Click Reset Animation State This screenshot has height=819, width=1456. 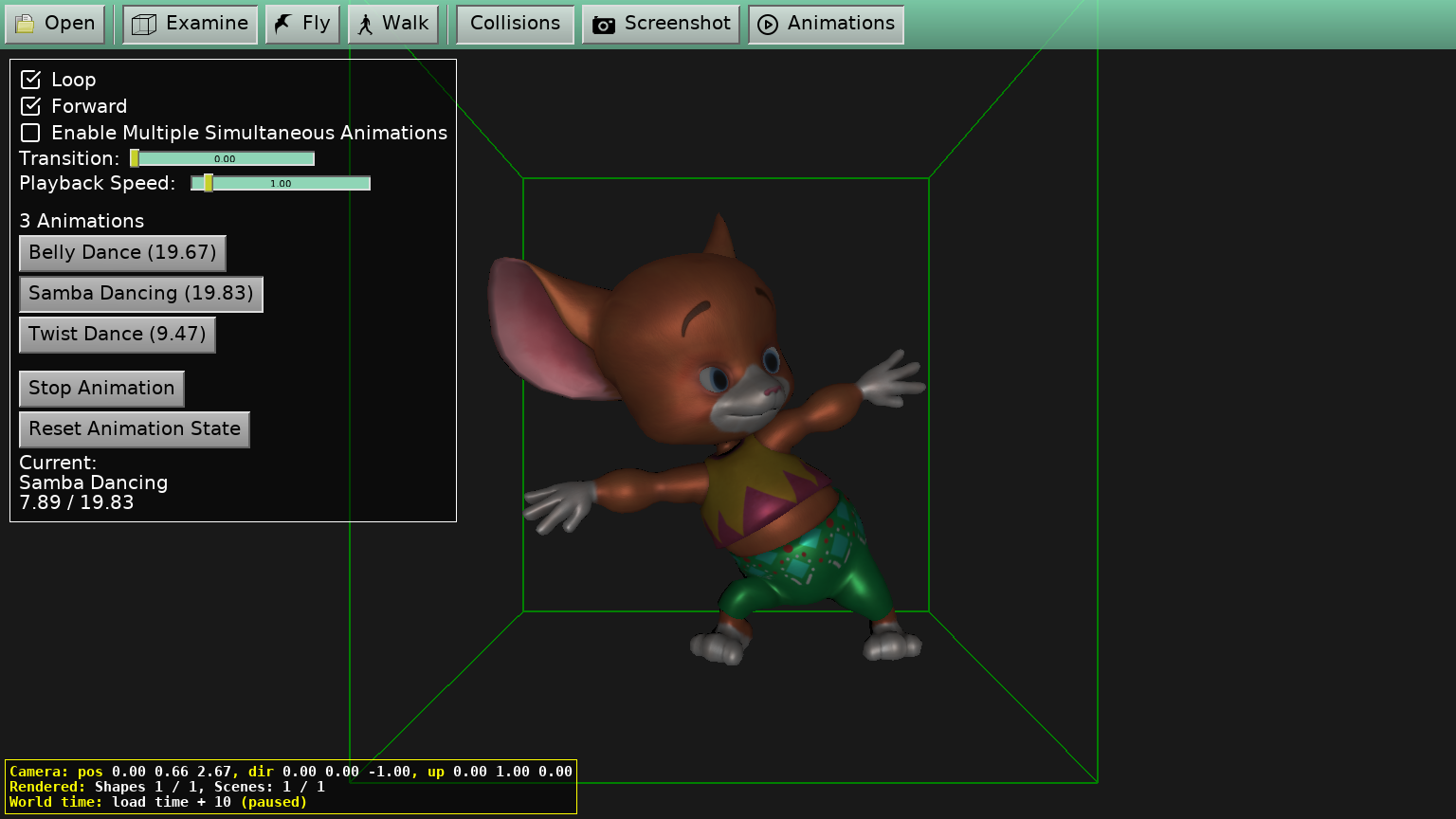[135, 429]
